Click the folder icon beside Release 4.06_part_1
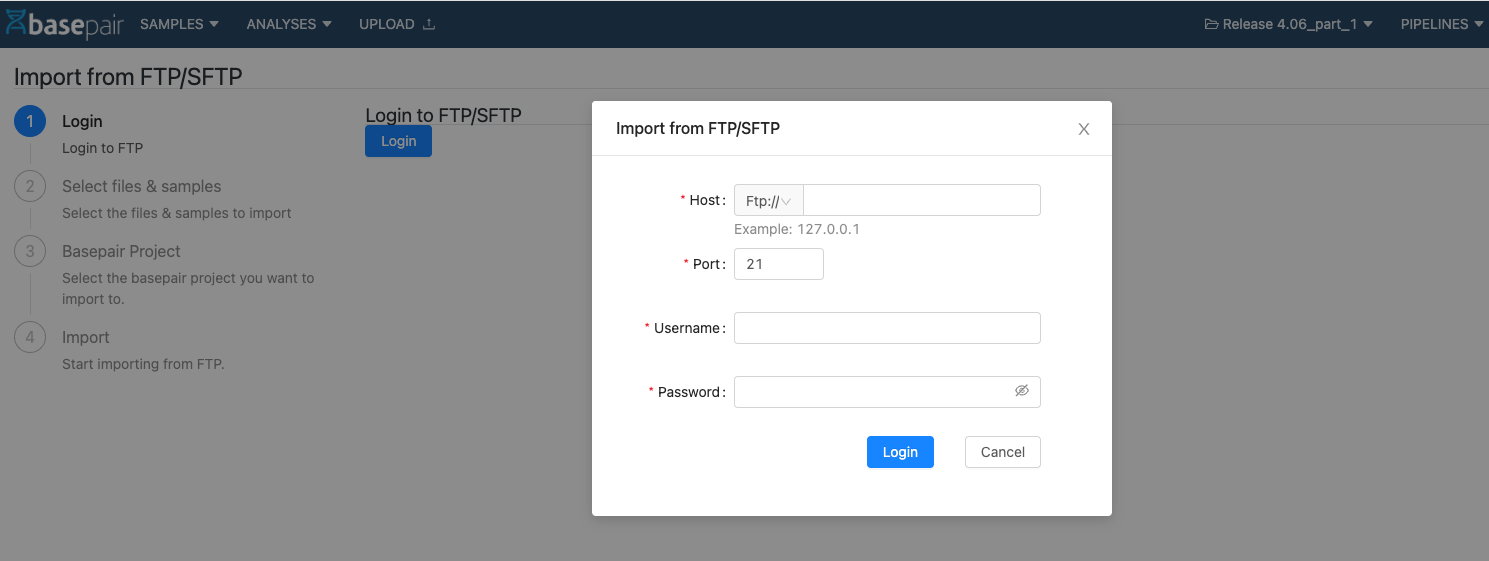 pyautogui.click(x=1211, y=24)
